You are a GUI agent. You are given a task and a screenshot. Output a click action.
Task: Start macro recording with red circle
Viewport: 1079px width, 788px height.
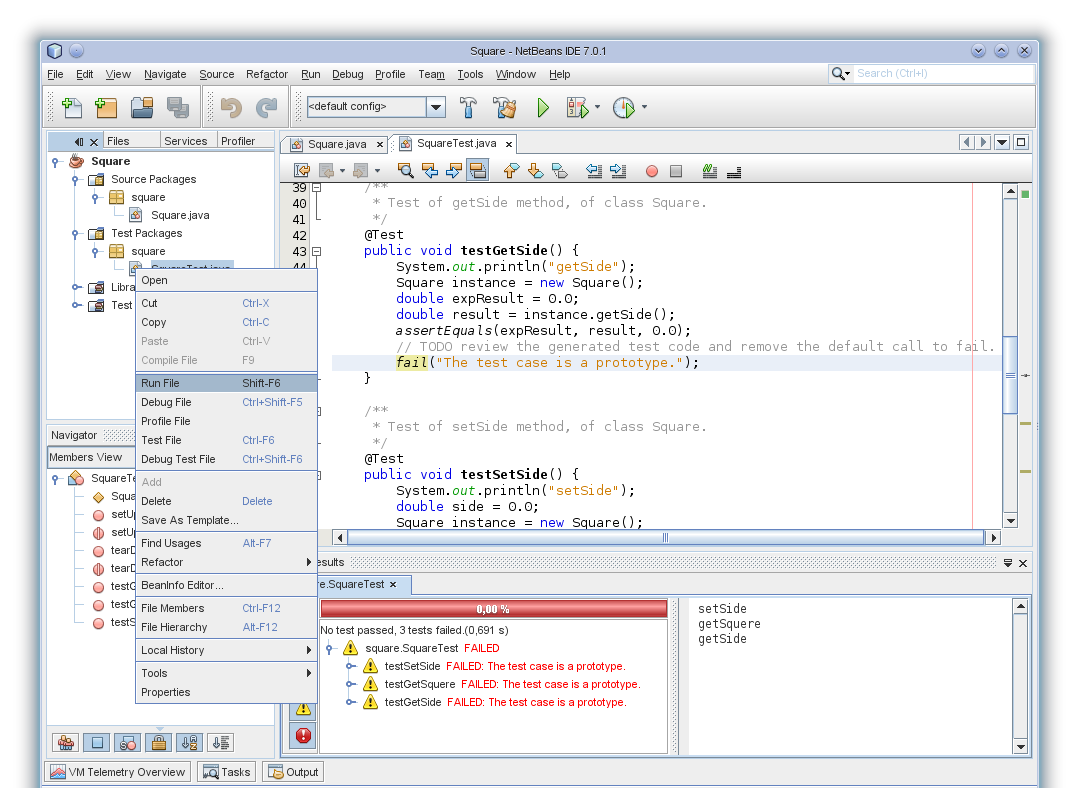pos(652,171)
